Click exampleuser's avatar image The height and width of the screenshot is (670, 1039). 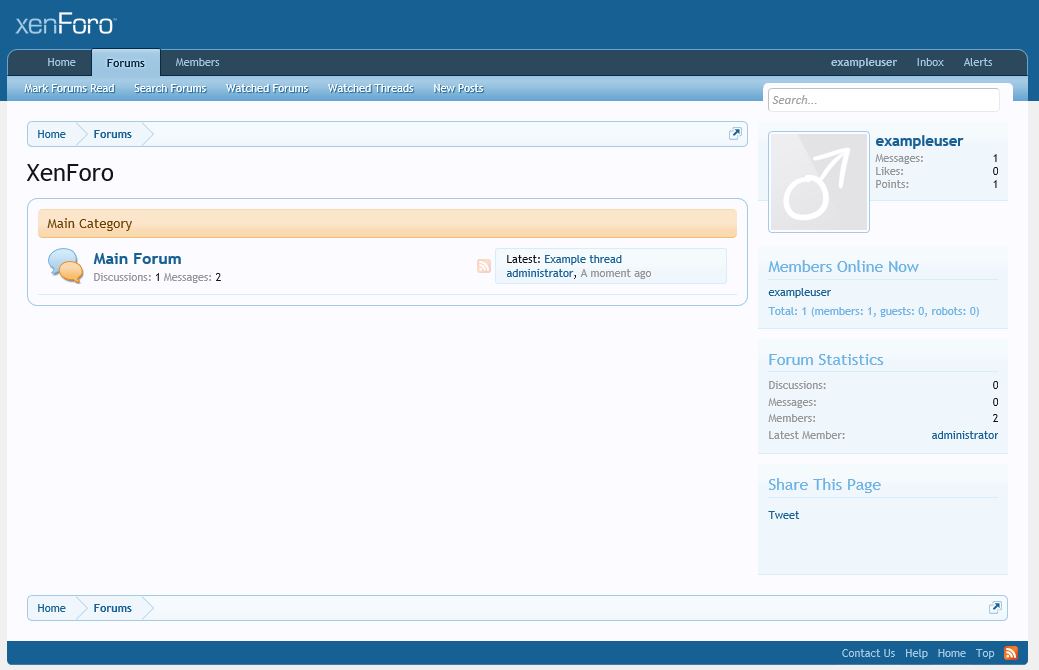tap(818, 182)
